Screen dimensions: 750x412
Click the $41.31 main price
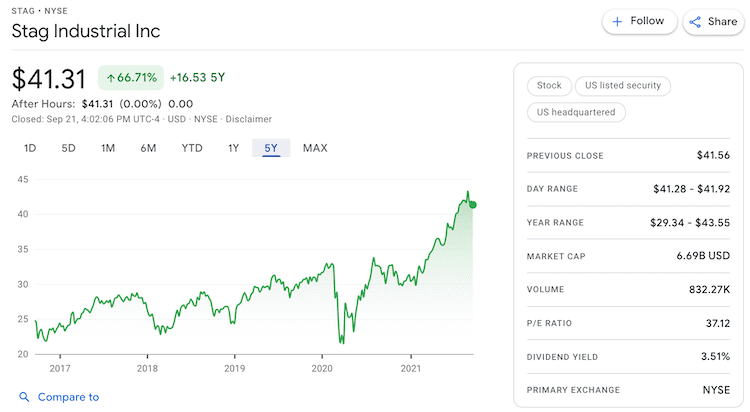[x=49, y=79]
